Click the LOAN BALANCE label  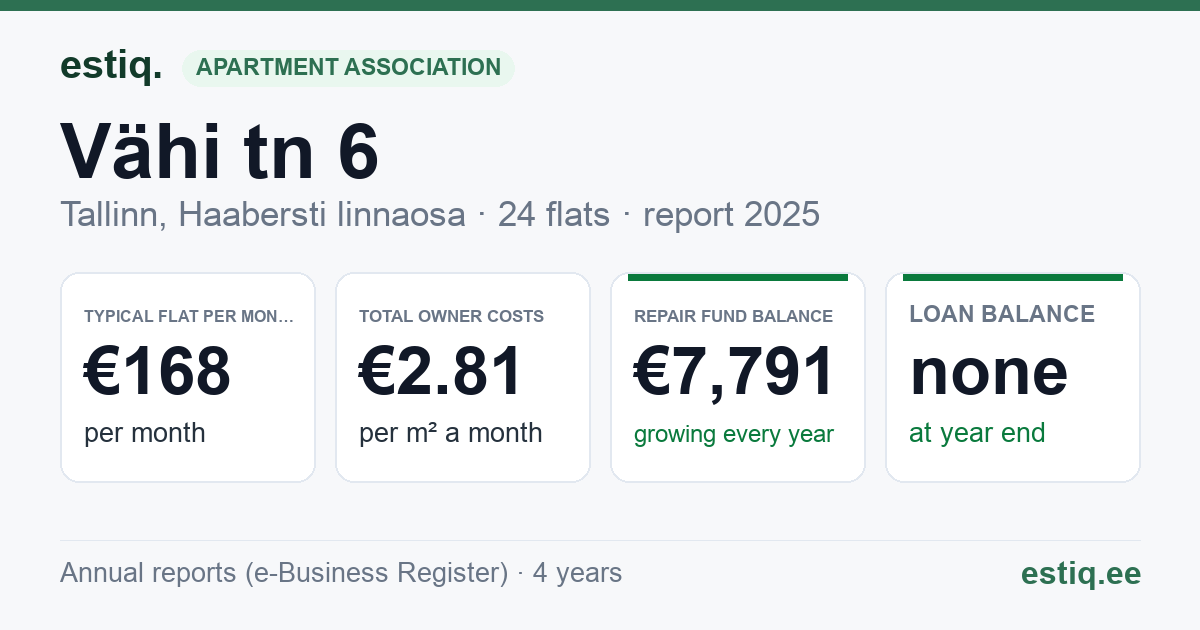(1002, 314)
